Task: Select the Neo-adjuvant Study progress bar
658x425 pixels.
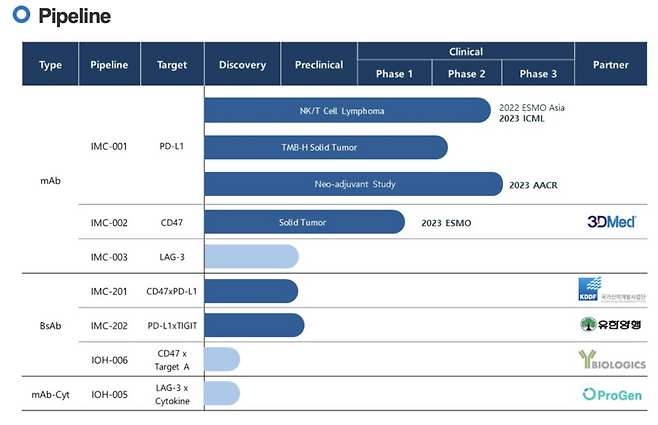Action: tap(352, 185)
